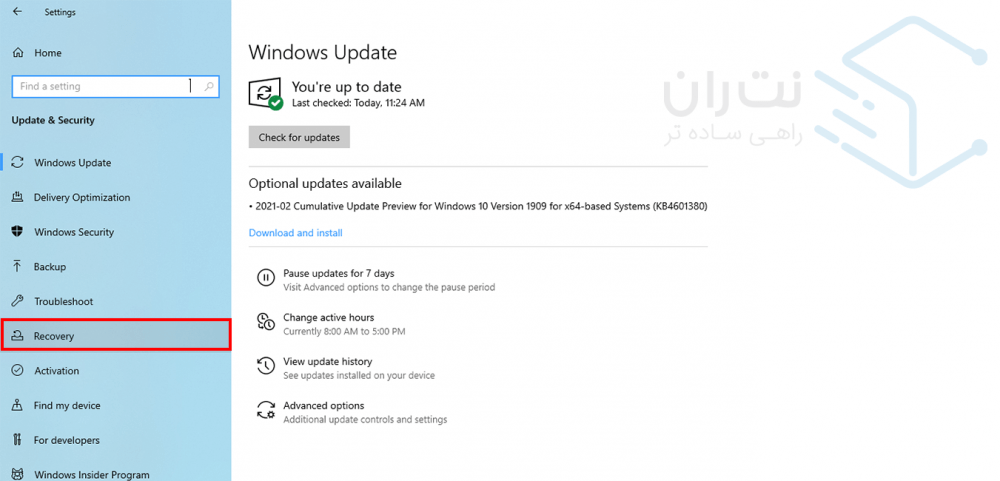Image resolution: width=1000 pixels, height=481 pixels.
Task: Click the Windows Update sync icon in sidebar
Action: pyautogui.click(x=17, y=162)
